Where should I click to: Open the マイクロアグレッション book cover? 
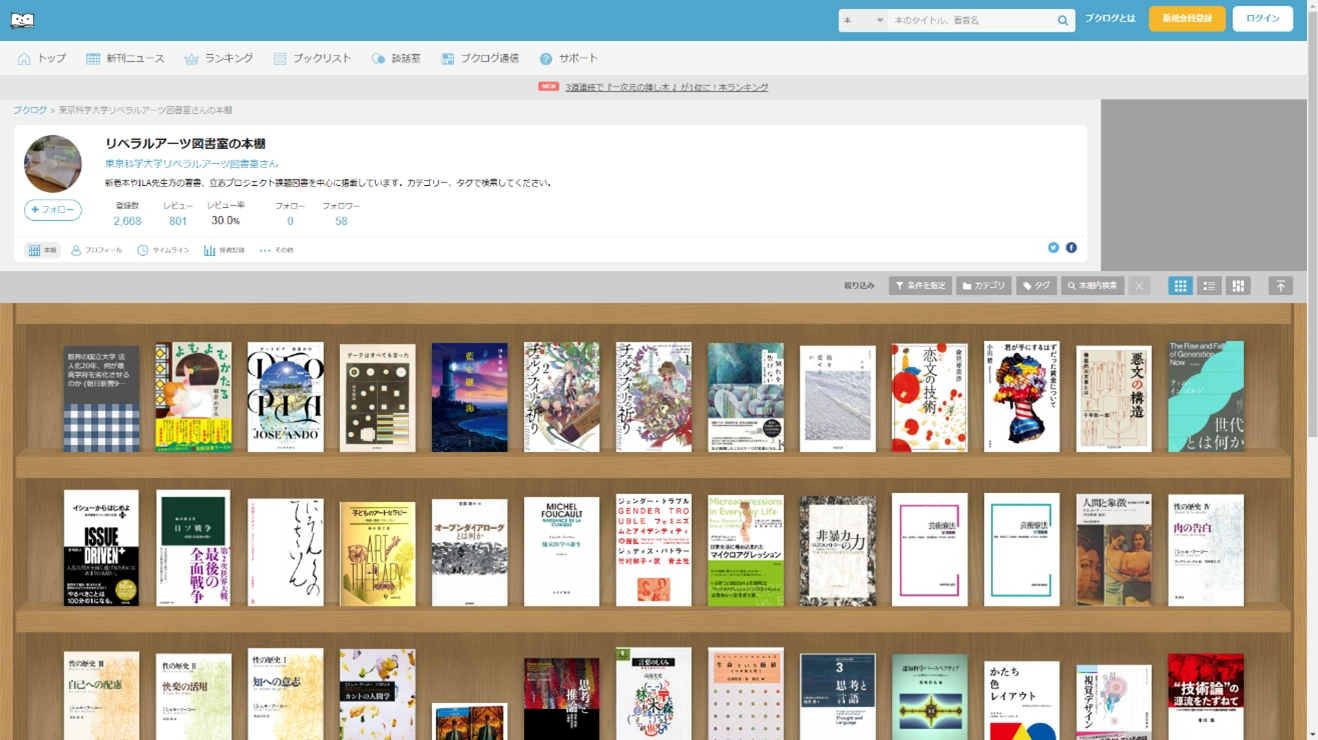tap(745, 550)
